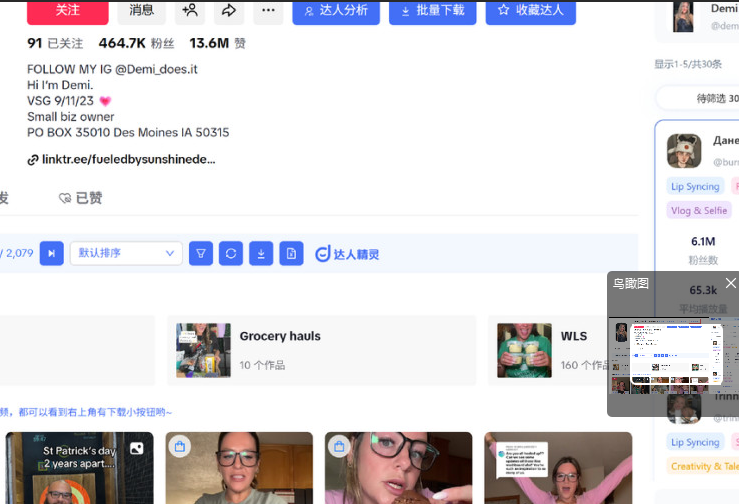739x504 pixels.
Task: Click the second Lip Syncing tag near bottom
Action: click(x=695, y=442)
